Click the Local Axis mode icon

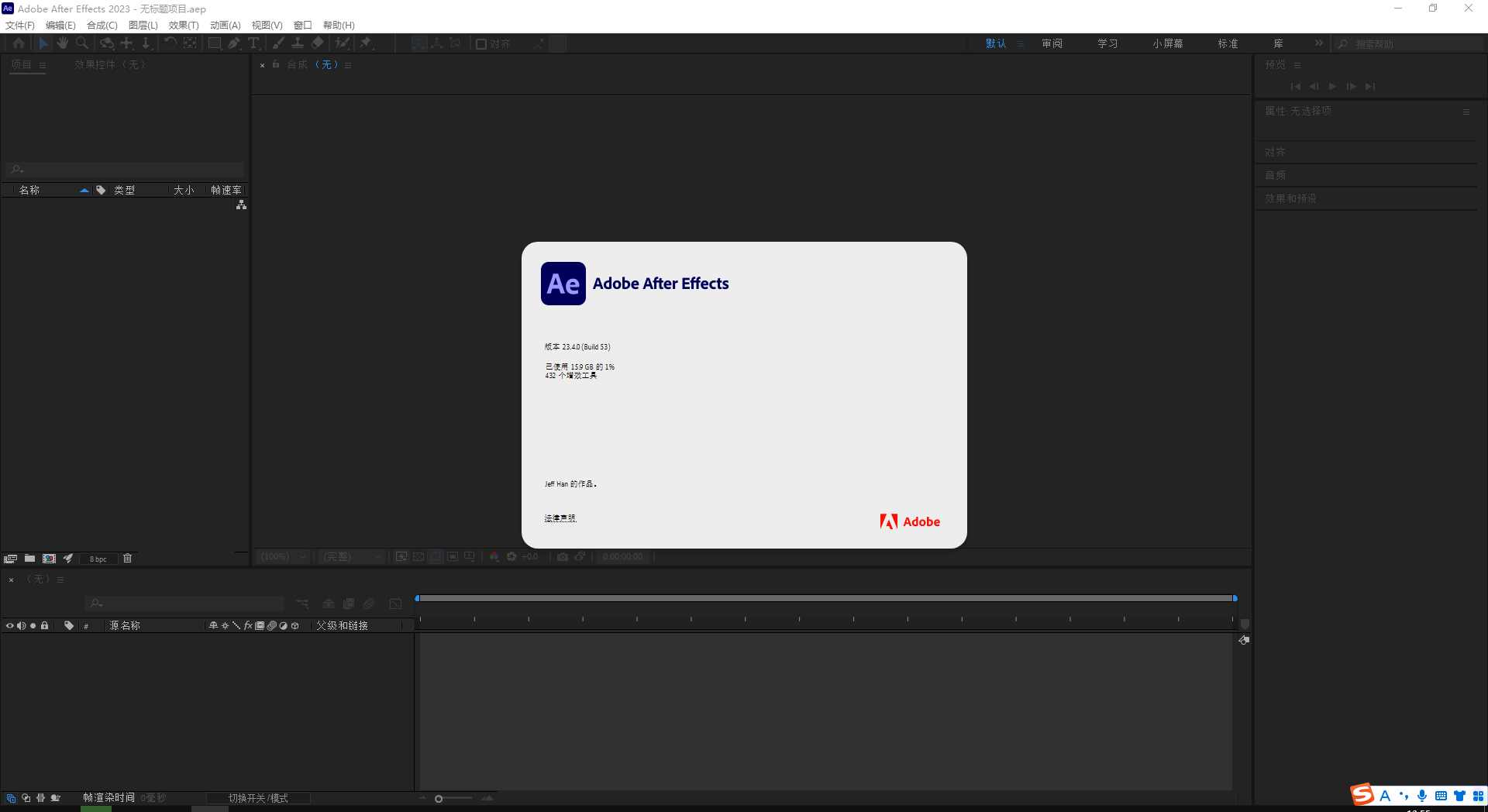point(418,43)
